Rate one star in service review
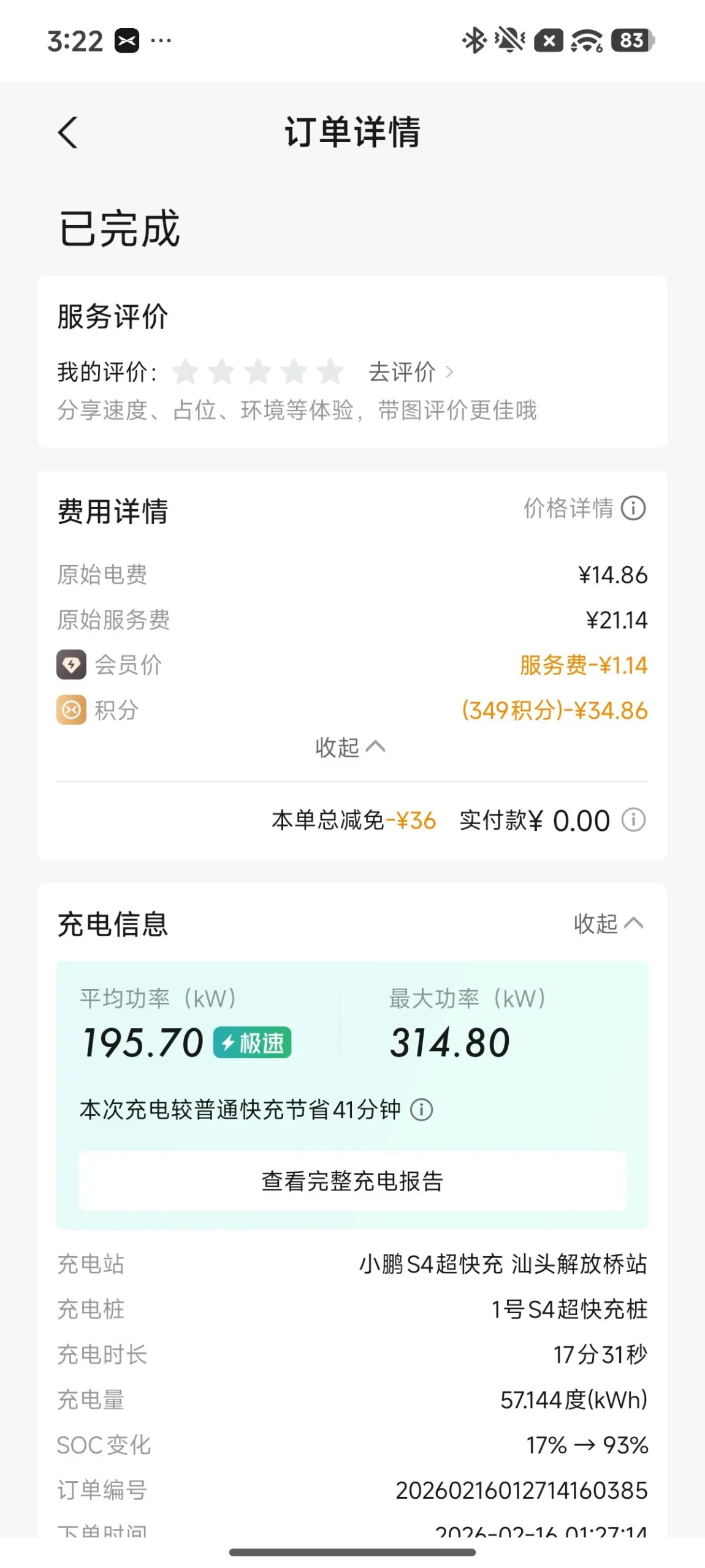The width and height of the screenshot is (705, 1568). (x=185, y=372)
